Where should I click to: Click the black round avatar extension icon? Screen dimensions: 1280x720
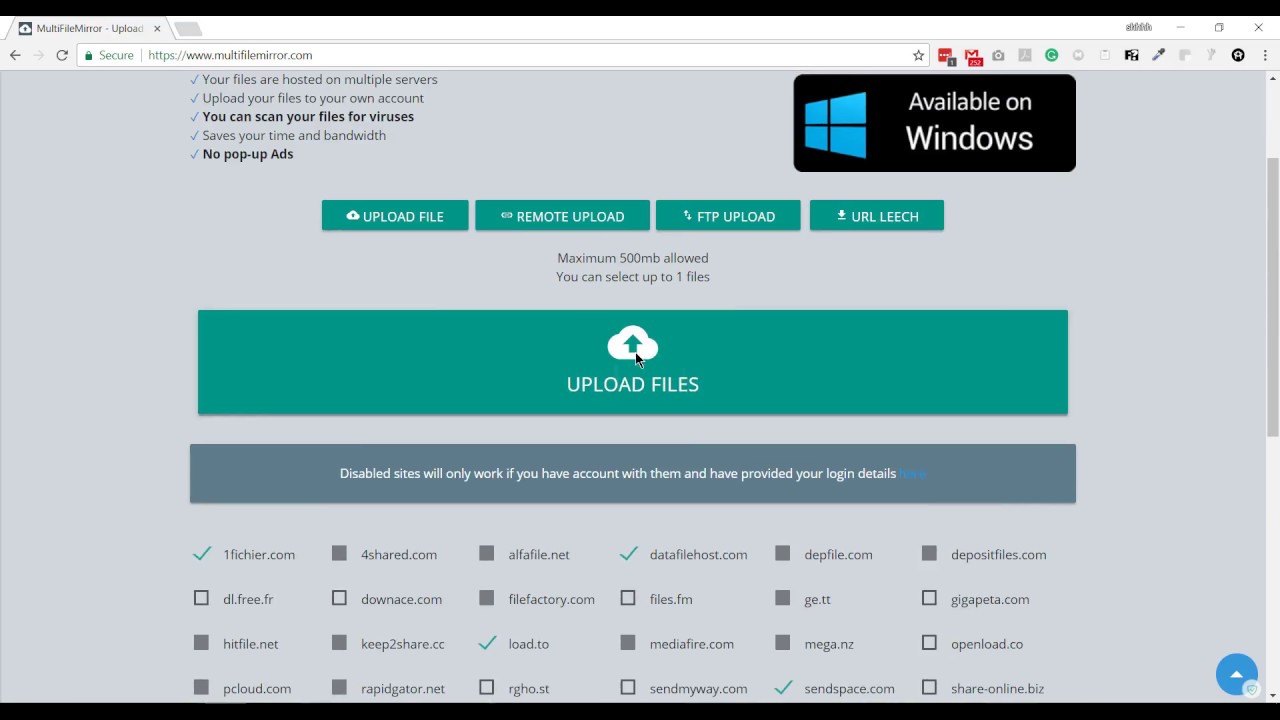pyautogui.click(x=1238, y=55)
